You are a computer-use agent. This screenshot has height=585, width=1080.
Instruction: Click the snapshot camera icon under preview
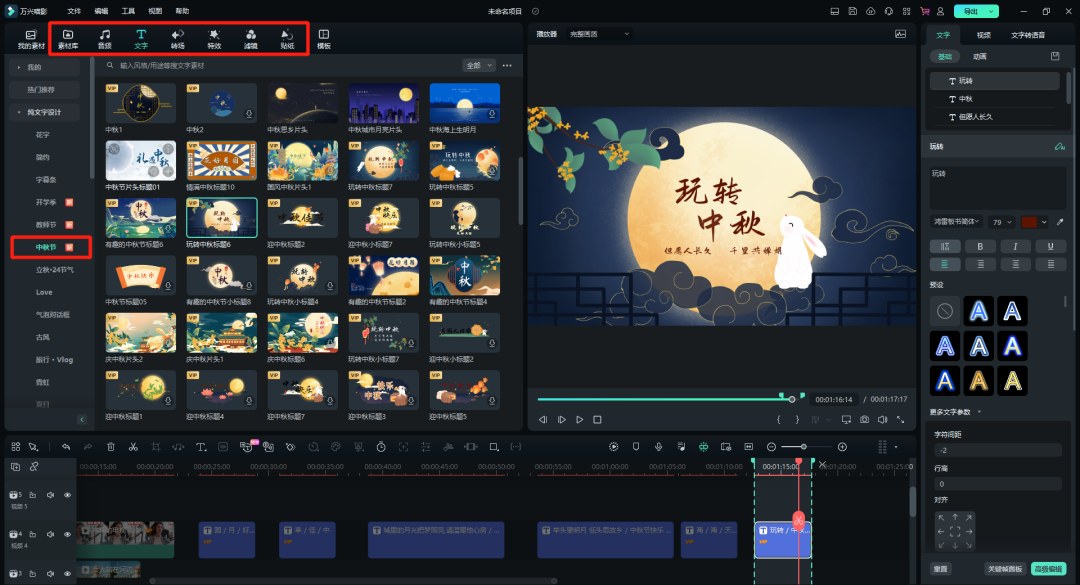(x=864, y=420)
